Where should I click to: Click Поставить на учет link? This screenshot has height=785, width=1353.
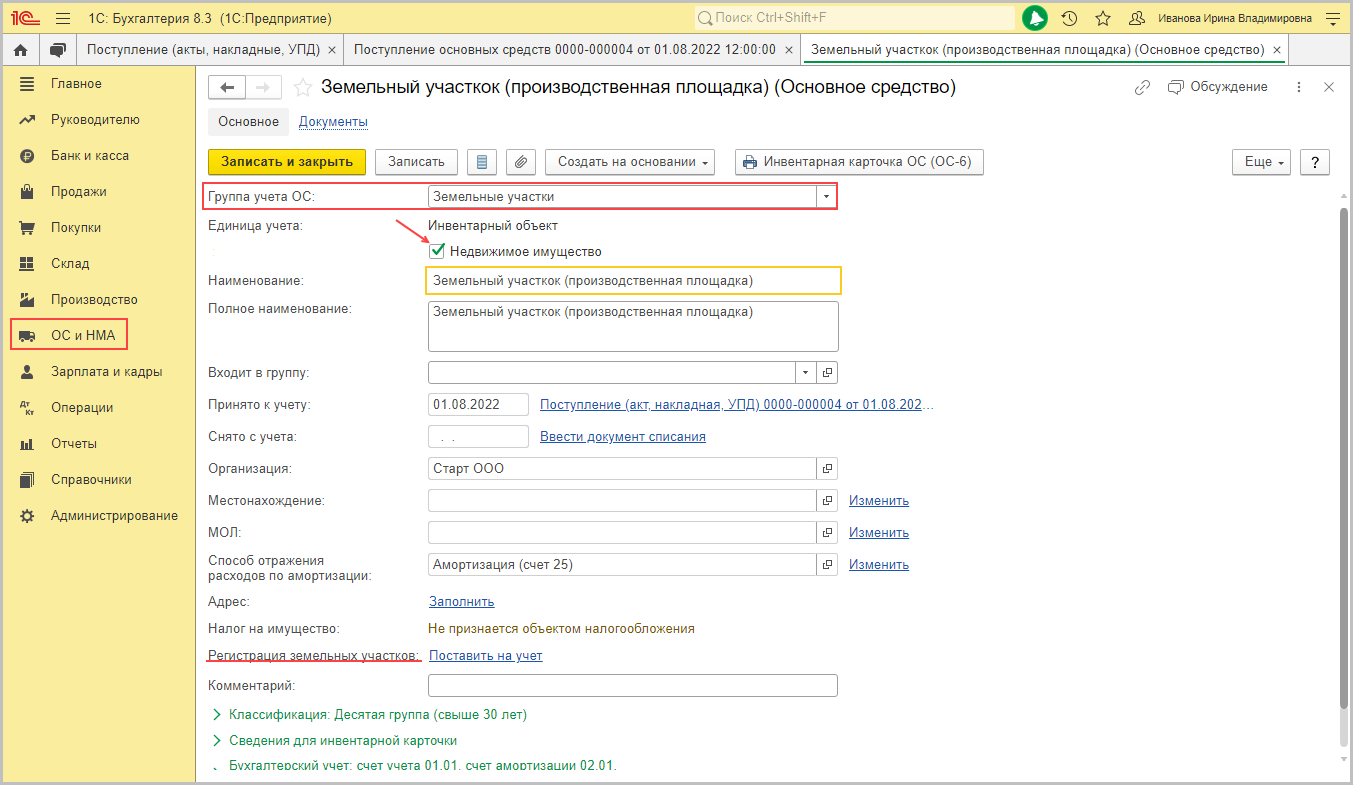pos(485,656)
